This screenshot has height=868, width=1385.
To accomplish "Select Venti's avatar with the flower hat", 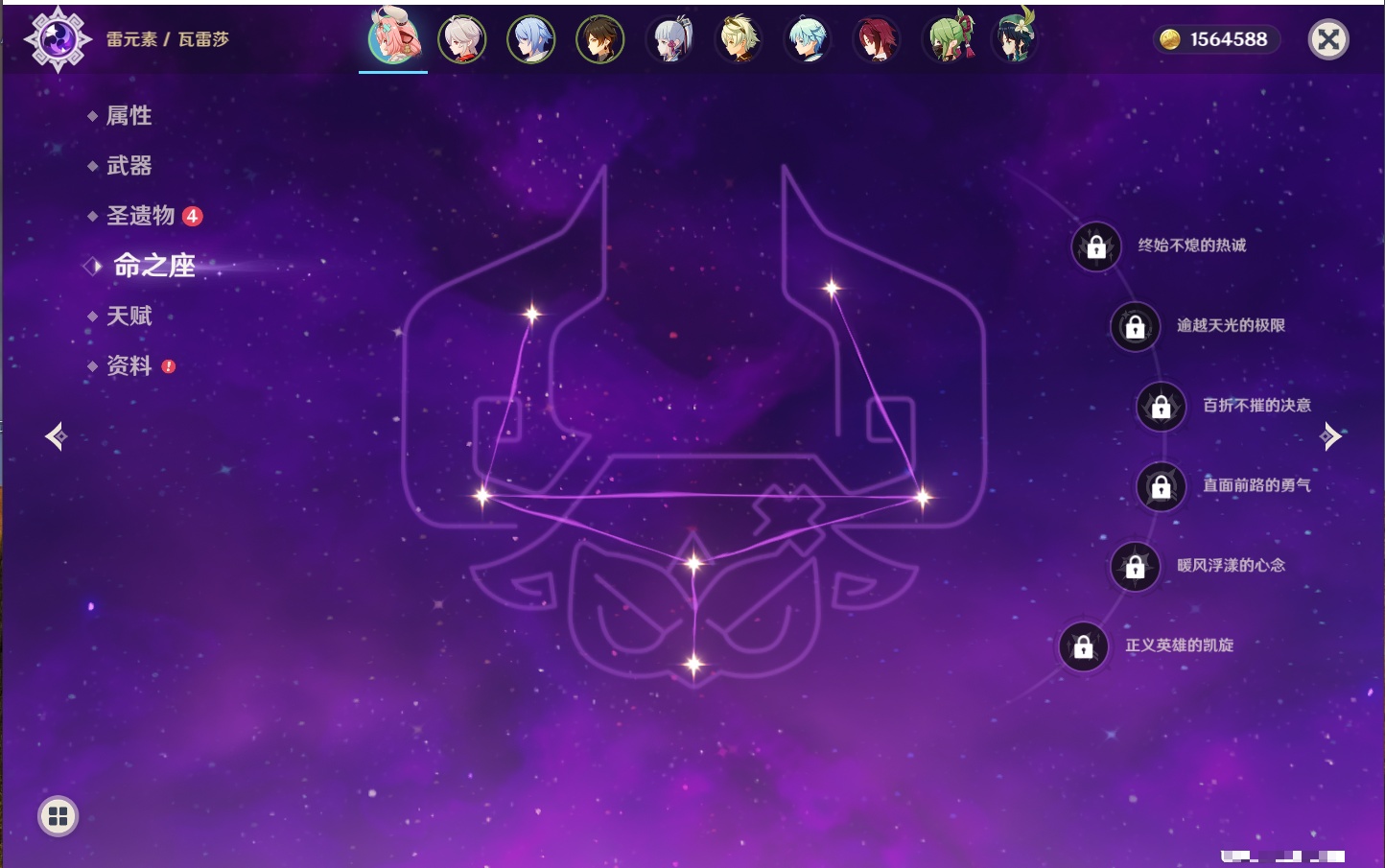I will point(1015,36).
